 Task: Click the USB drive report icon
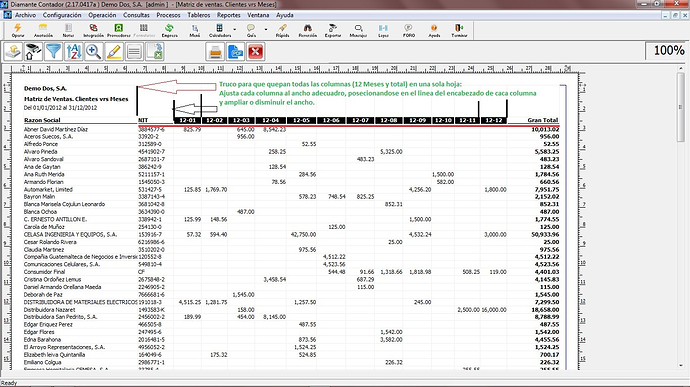coord(33,52)
